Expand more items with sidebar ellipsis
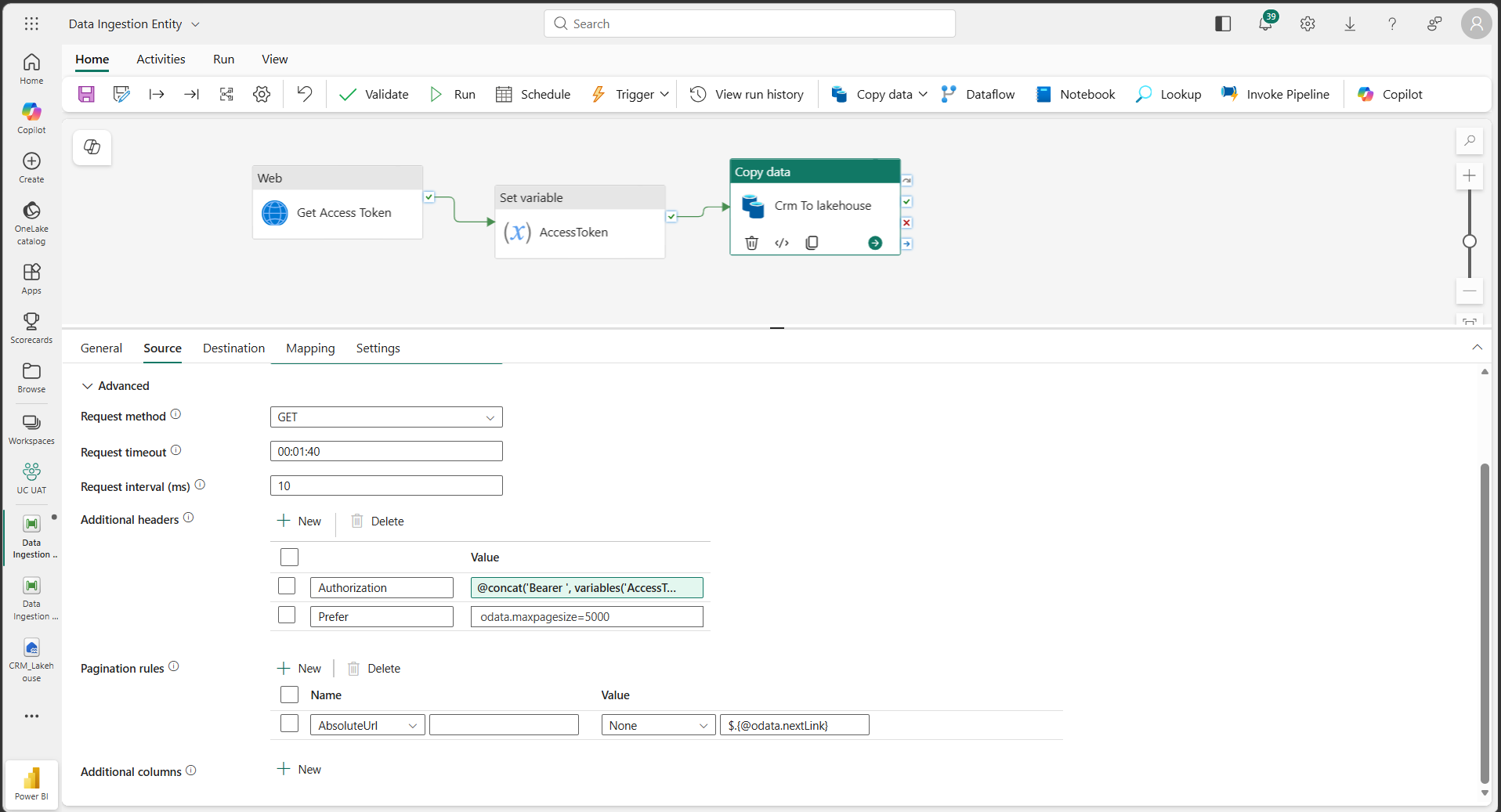The height and width of the screenshot is (812, 1501). pos(31,716)
